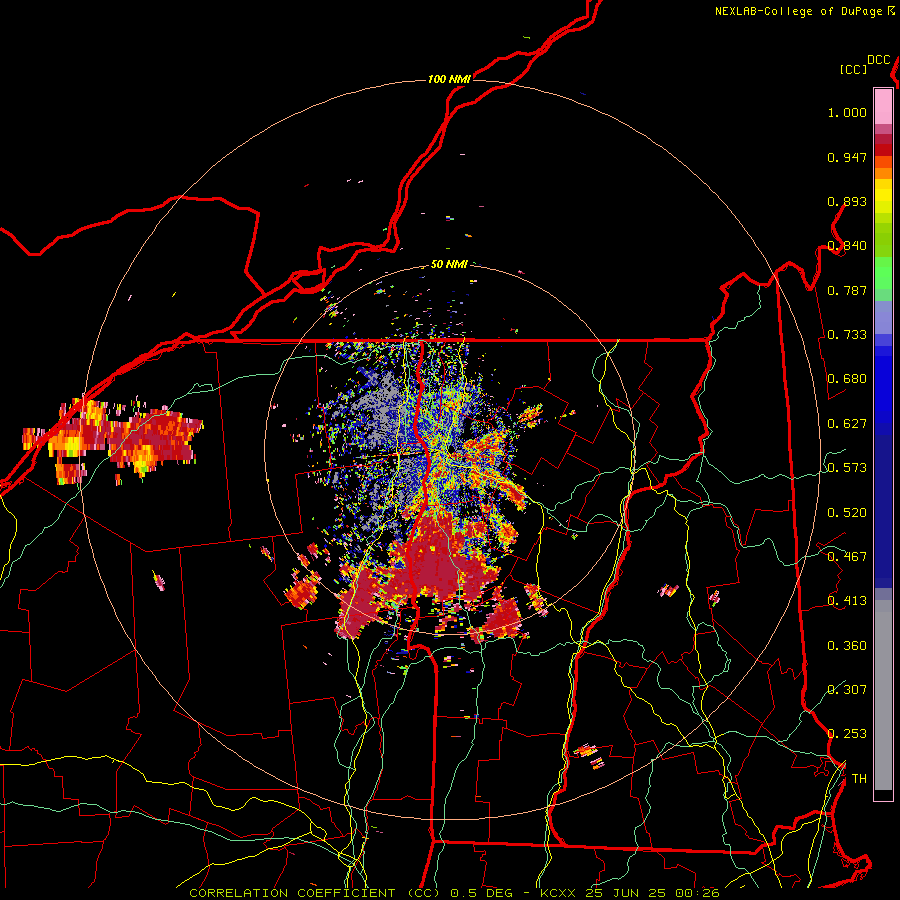
Task: Click the pink top segment of color bar
Action: 883,106
